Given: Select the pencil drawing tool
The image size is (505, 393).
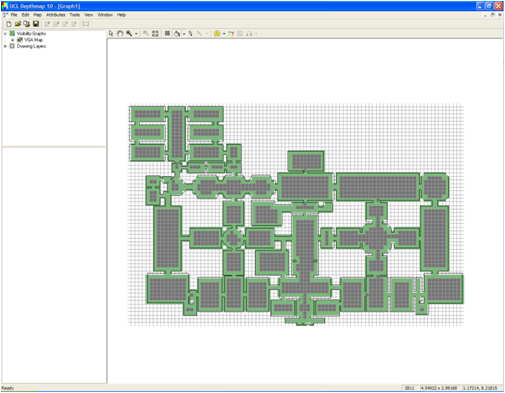Looking at the screenshot, I should tap(190, 33).
